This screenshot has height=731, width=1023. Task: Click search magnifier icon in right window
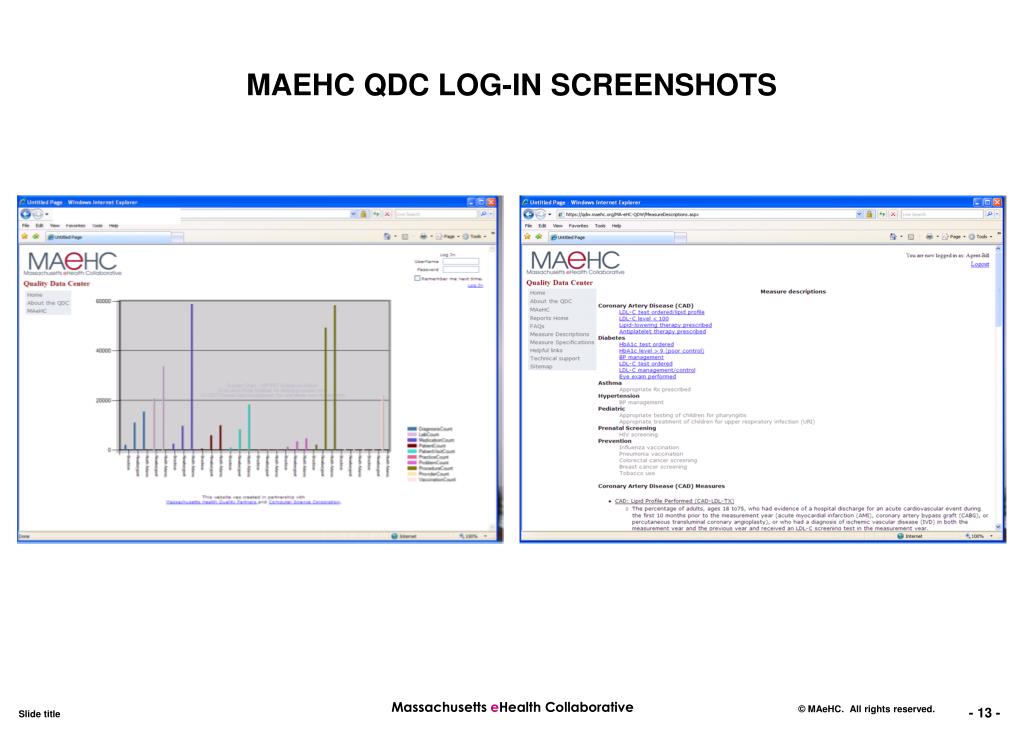989,214
